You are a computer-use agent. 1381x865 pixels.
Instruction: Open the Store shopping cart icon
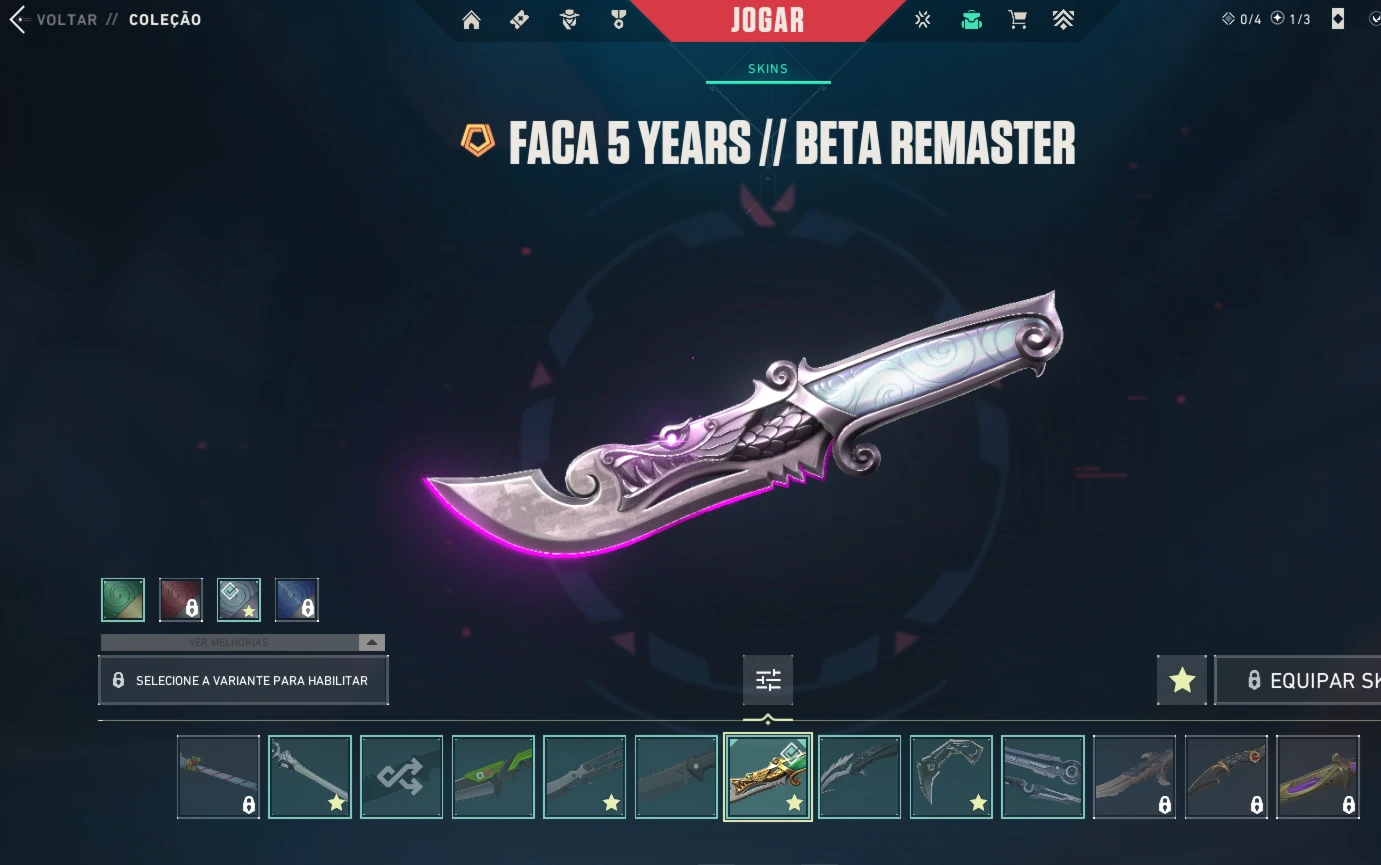pyautogui.click(x=1018, y=20)
